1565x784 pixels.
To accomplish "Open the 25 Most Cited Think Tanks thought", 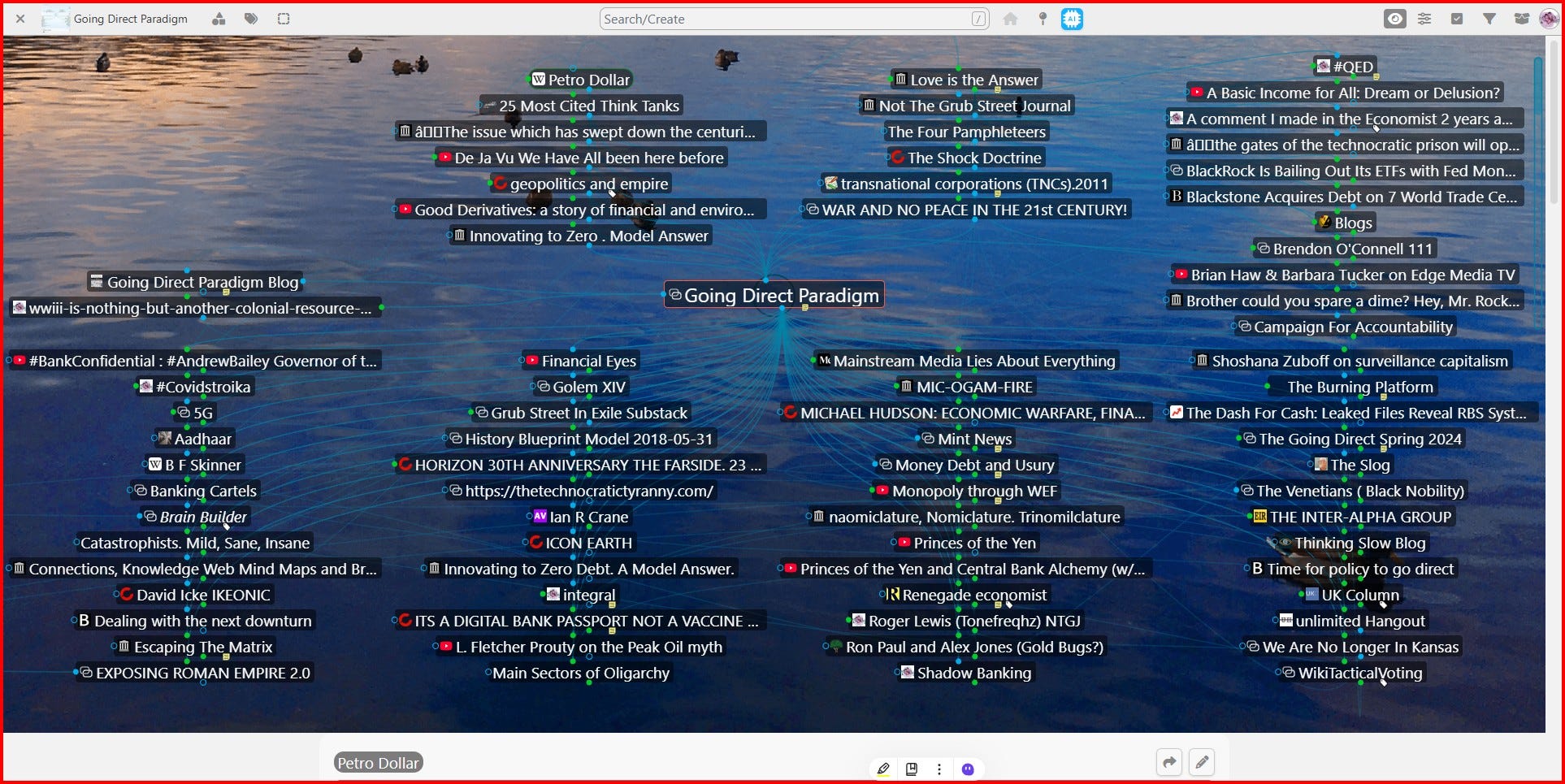I will 580,106.
